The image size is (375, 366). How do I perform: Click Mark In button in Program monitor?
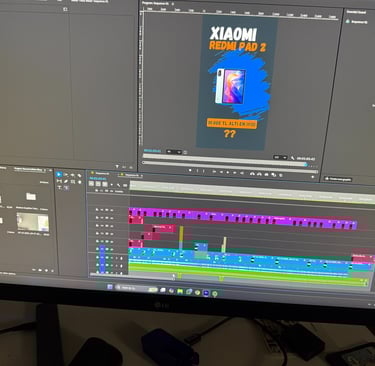[197, 171]
